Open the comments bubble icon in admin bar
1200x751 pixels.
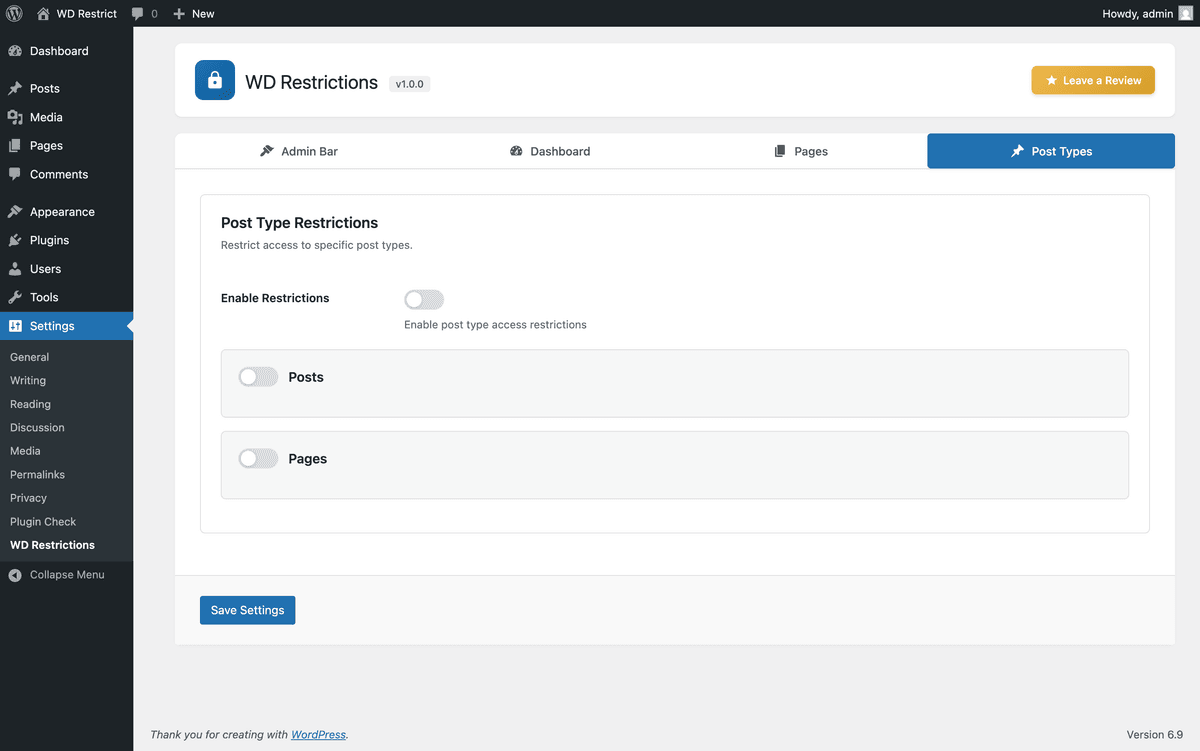pyautogui.click(x=138, y=14)
